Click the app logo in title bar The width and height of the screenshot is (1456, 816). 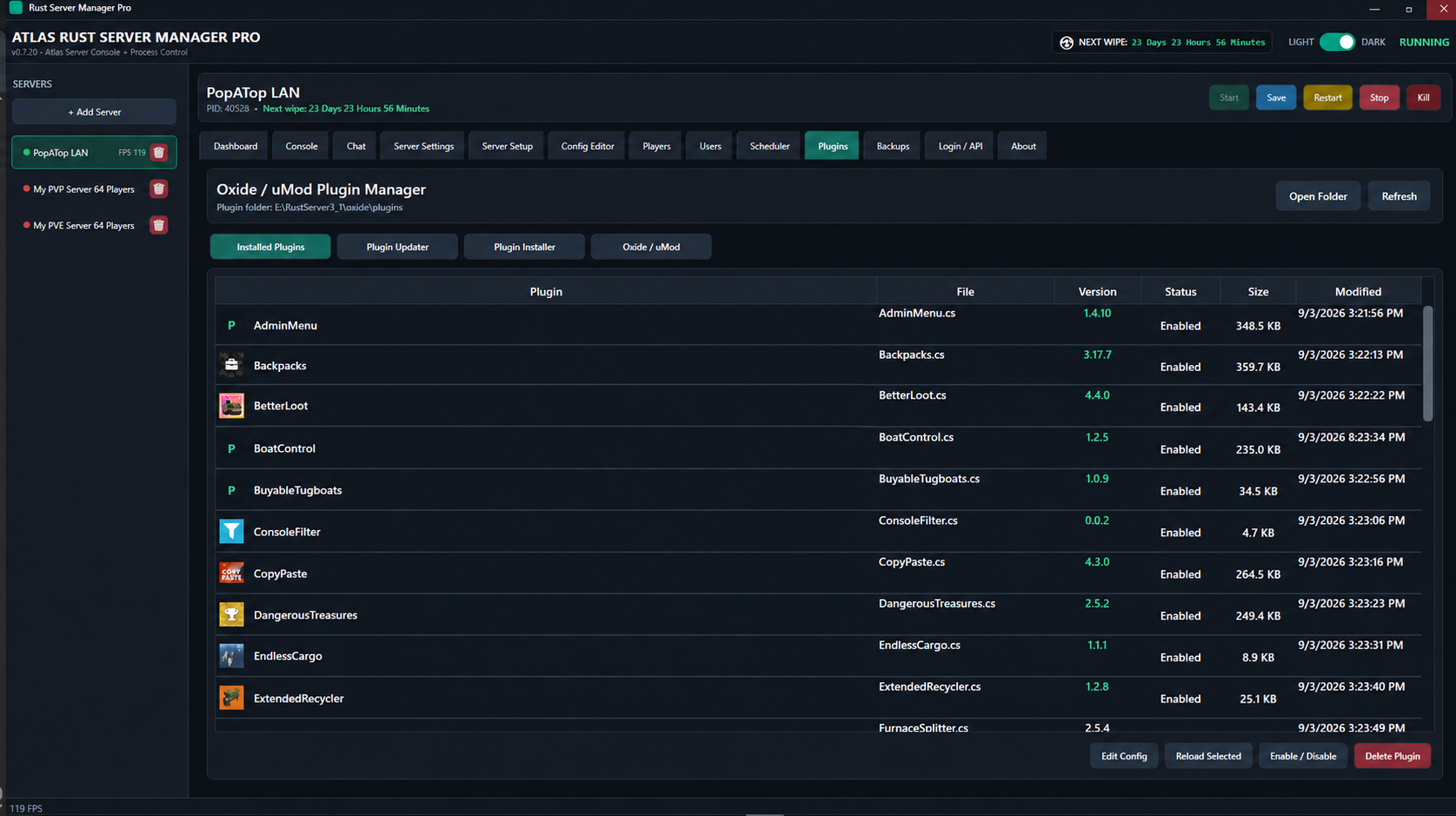(16, 8)
